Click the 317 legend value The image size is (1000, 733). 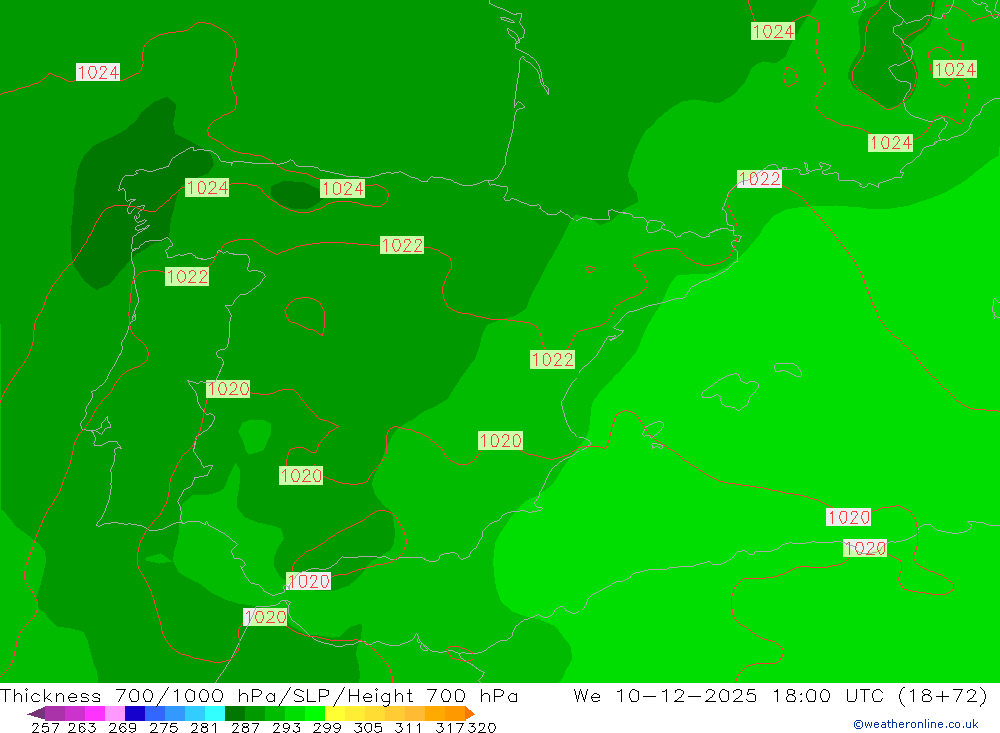click(x=450, y=727)
